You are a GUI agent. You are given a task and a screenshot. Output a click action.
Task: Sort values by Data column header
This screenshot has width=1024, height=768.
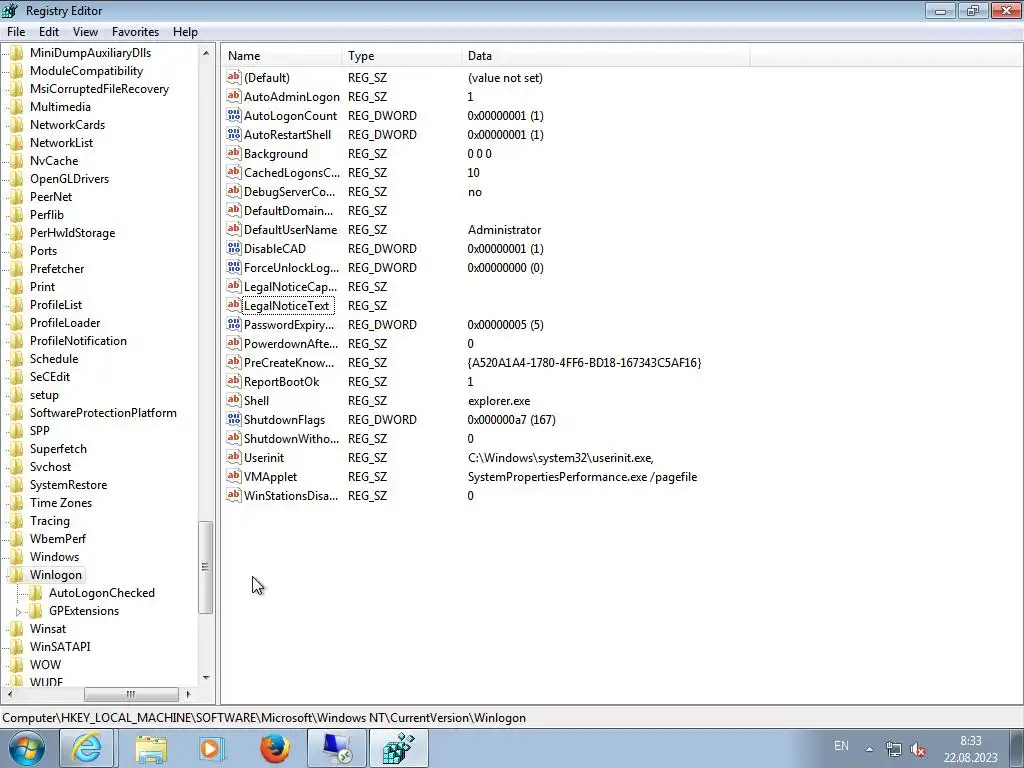(605, 56)
